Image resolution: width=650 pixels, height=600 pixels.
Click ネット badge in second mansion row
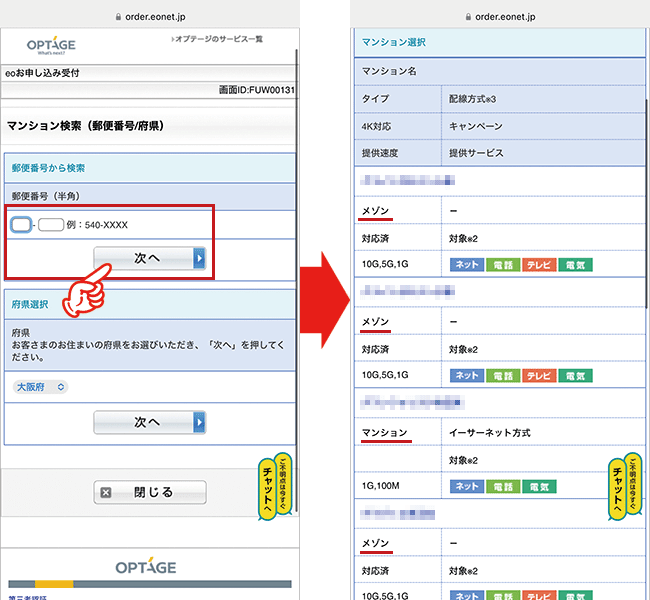tap(467, 376)
